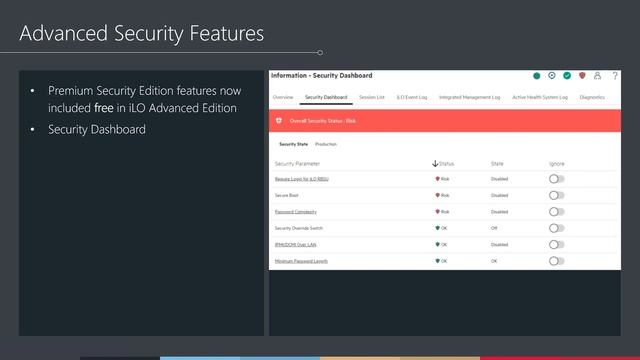640x360 pixels.
Task: Click the Security Parameter column header
Action: (297, 164)
